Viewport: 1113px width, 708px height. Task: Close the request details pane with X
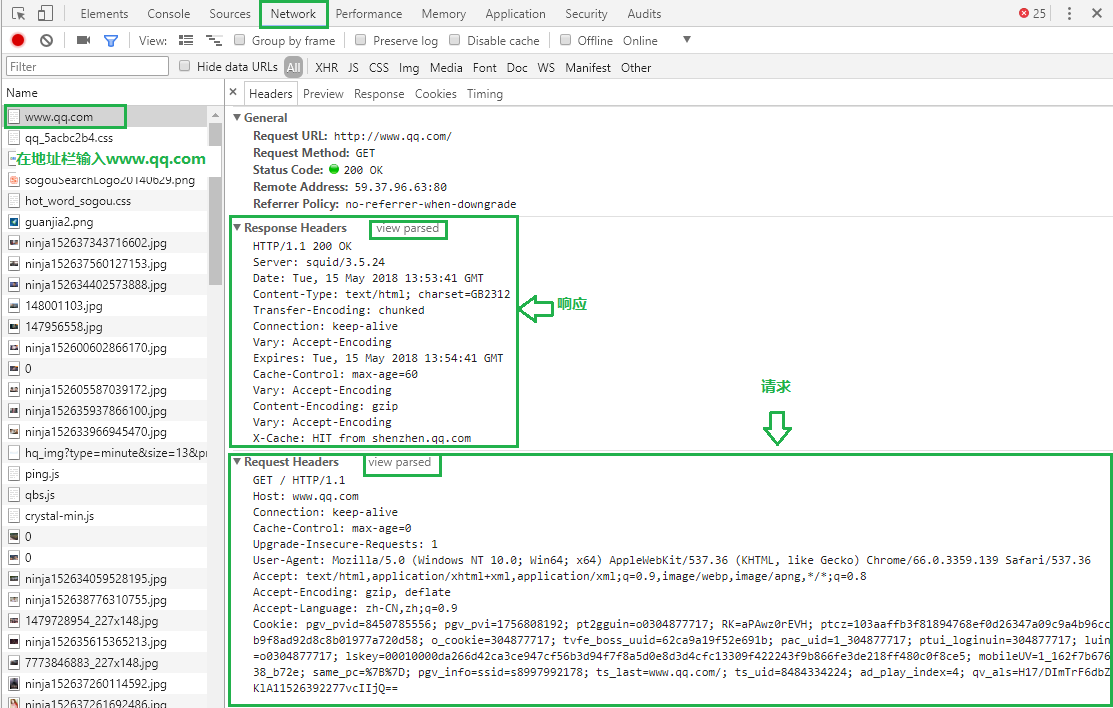point(233,92)
